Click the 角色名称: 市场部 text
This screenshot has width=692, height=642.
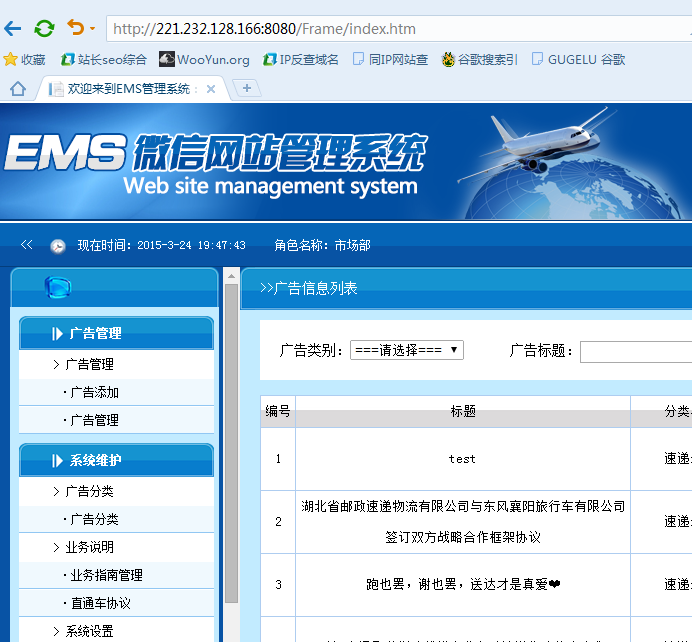[322, 245]
